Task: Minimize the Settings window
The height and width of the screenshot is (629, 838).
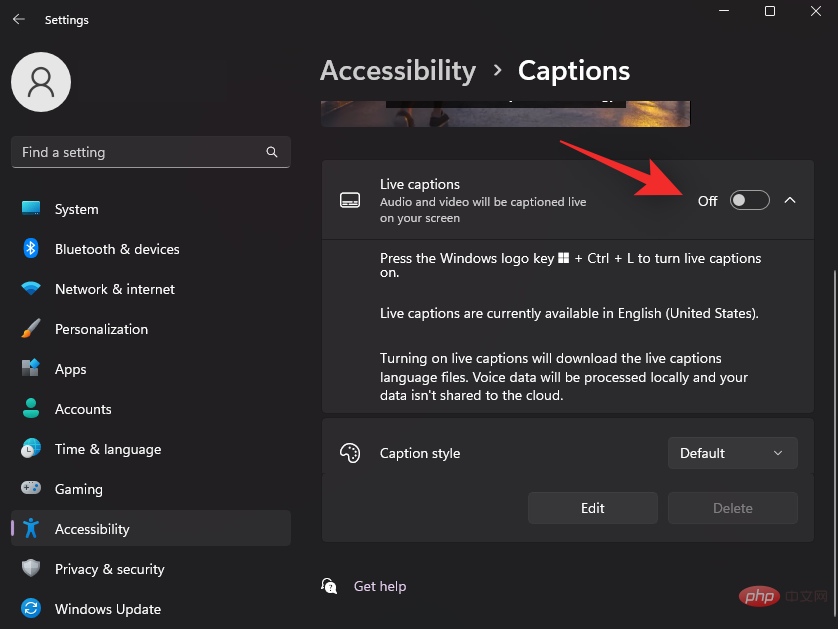Action: click(724, 11)
